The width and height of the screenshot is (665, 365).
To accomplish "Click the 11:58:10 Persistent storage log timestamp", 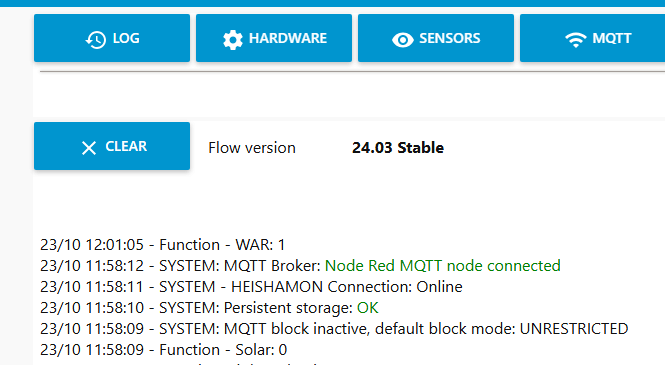I will click(x=92, y=308).
